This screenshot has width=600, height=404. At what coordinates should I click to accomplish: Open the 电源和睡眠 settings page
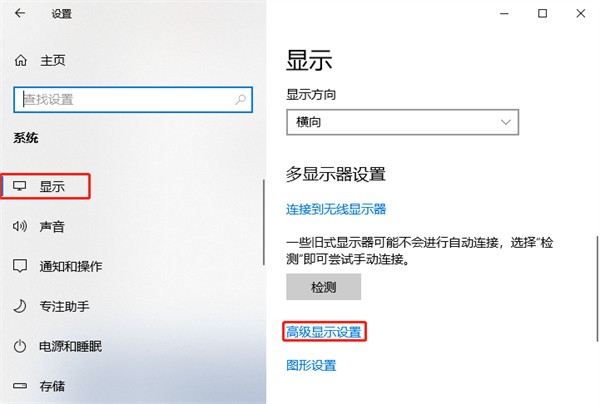click(71, 346)
